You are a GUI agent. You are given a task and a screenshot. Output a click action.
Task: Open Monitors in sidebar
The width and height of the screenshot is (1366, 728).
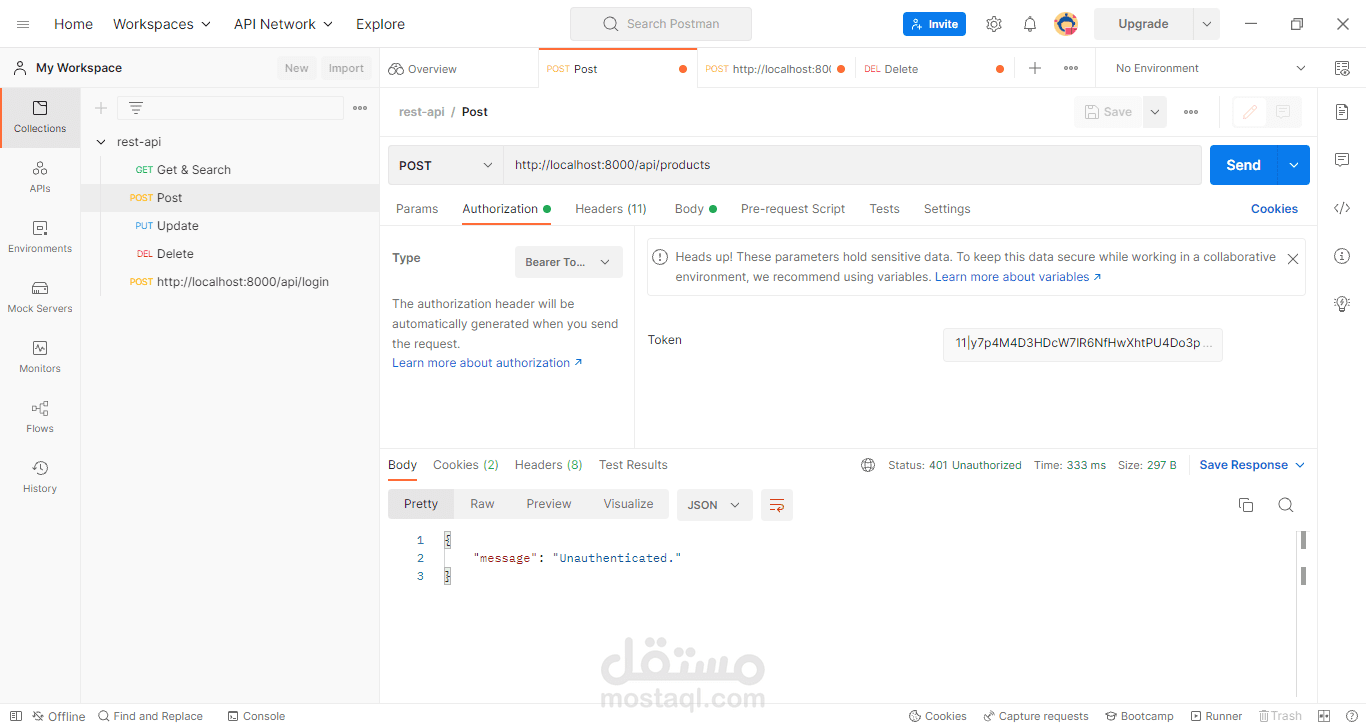coord(40,358)
